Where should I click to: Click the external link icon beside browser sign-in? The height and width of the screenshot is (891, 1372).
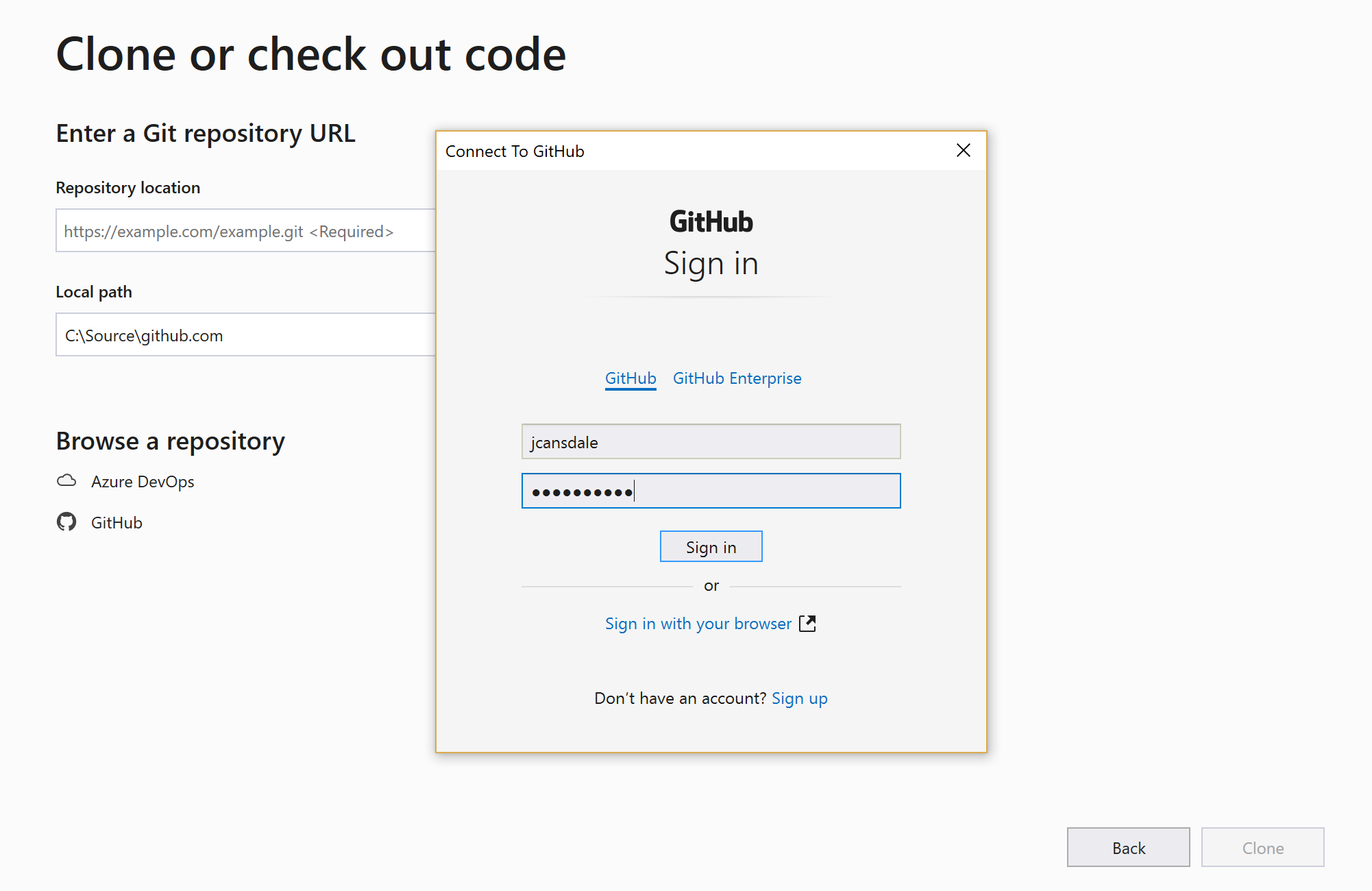pos(807,623)
